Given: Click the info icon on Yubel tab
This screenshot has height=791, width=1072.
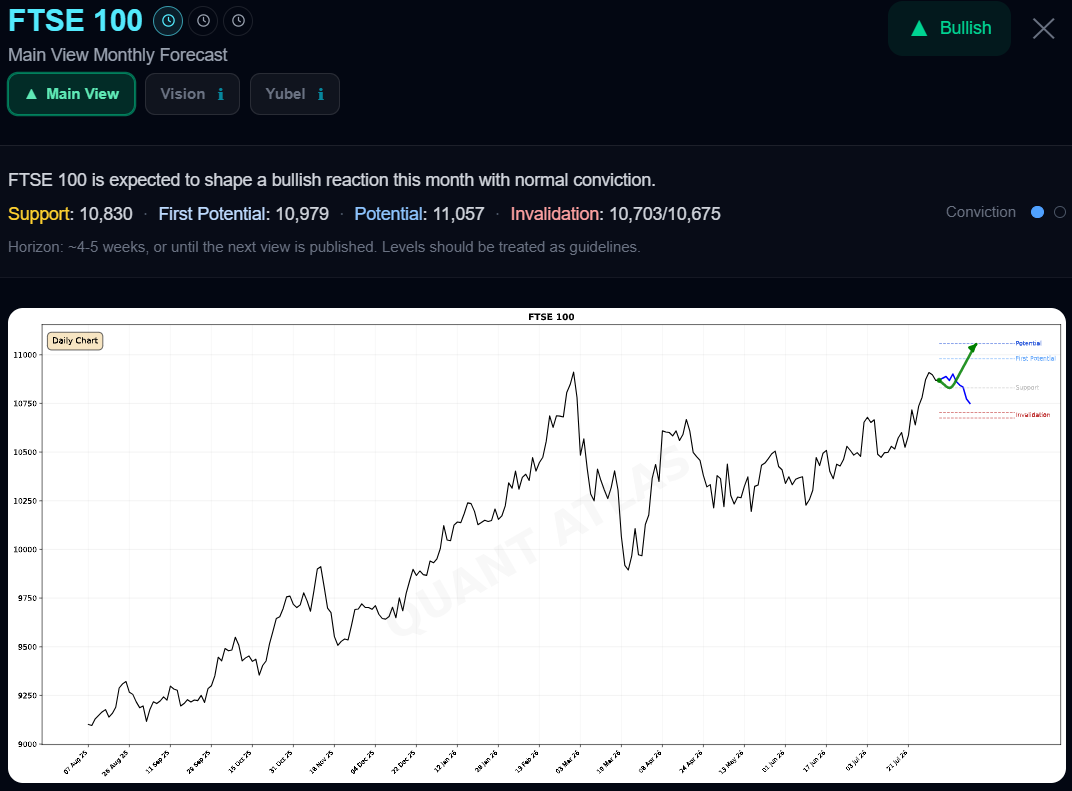Looking at the screenshot, I should click(x=321, y=94).
